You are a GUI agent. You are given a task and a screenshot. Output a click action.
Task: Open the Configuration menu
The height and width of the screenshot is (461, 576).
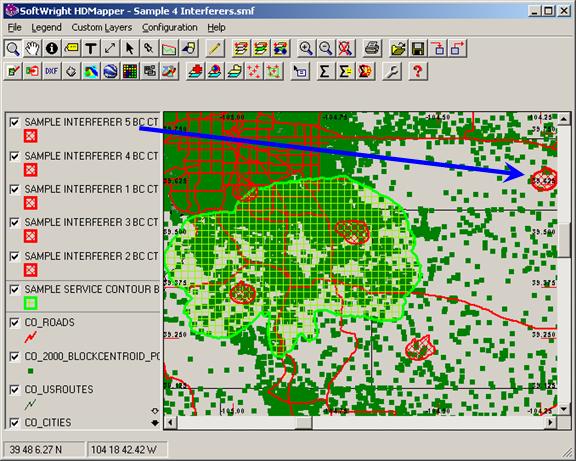pos(170,28)
